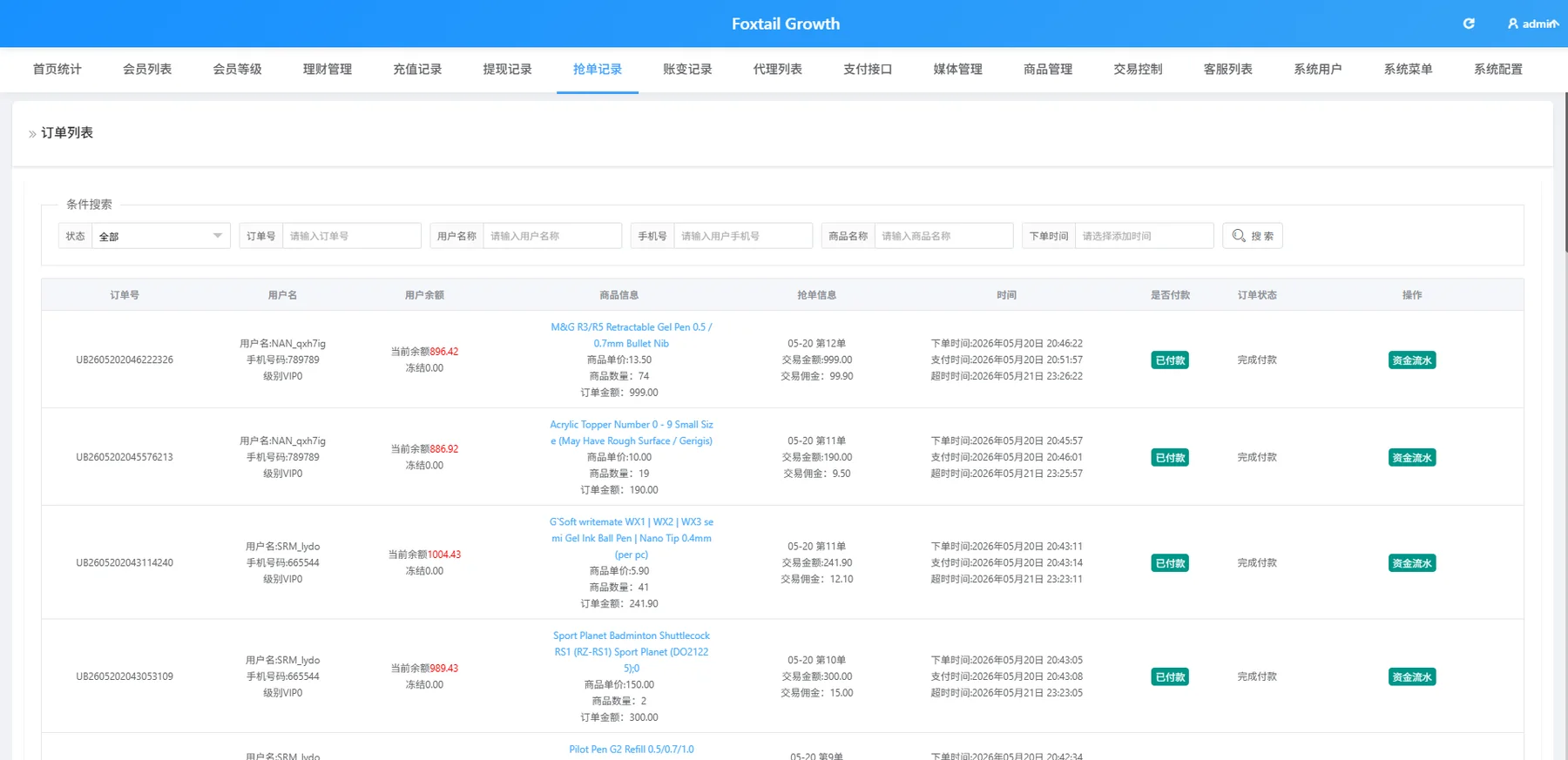Open the admin user menu
The width and height of the screenshot is (1568, 760).
(x=1532, y=24)
